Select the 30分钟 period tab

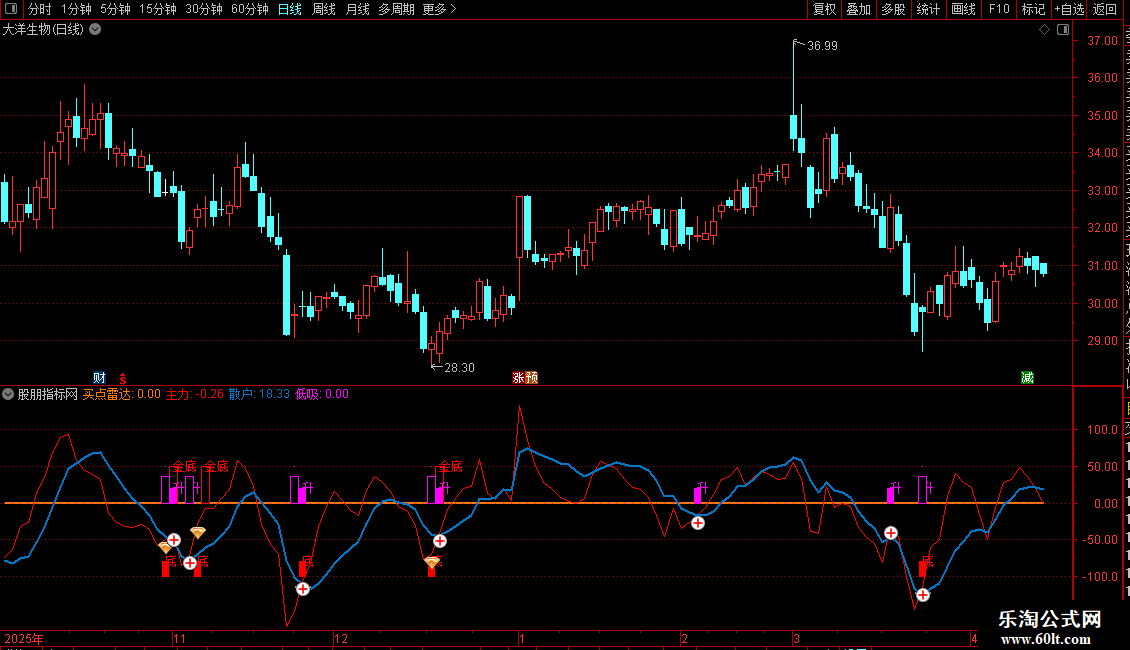(x=204, y=9)
